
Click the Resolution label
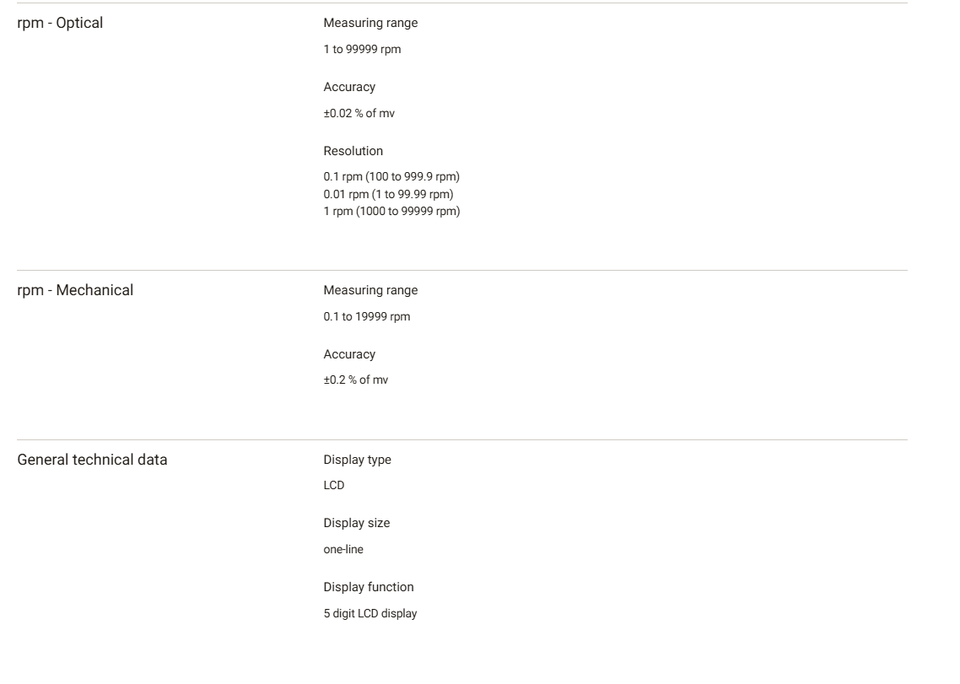tap(353, 151)
